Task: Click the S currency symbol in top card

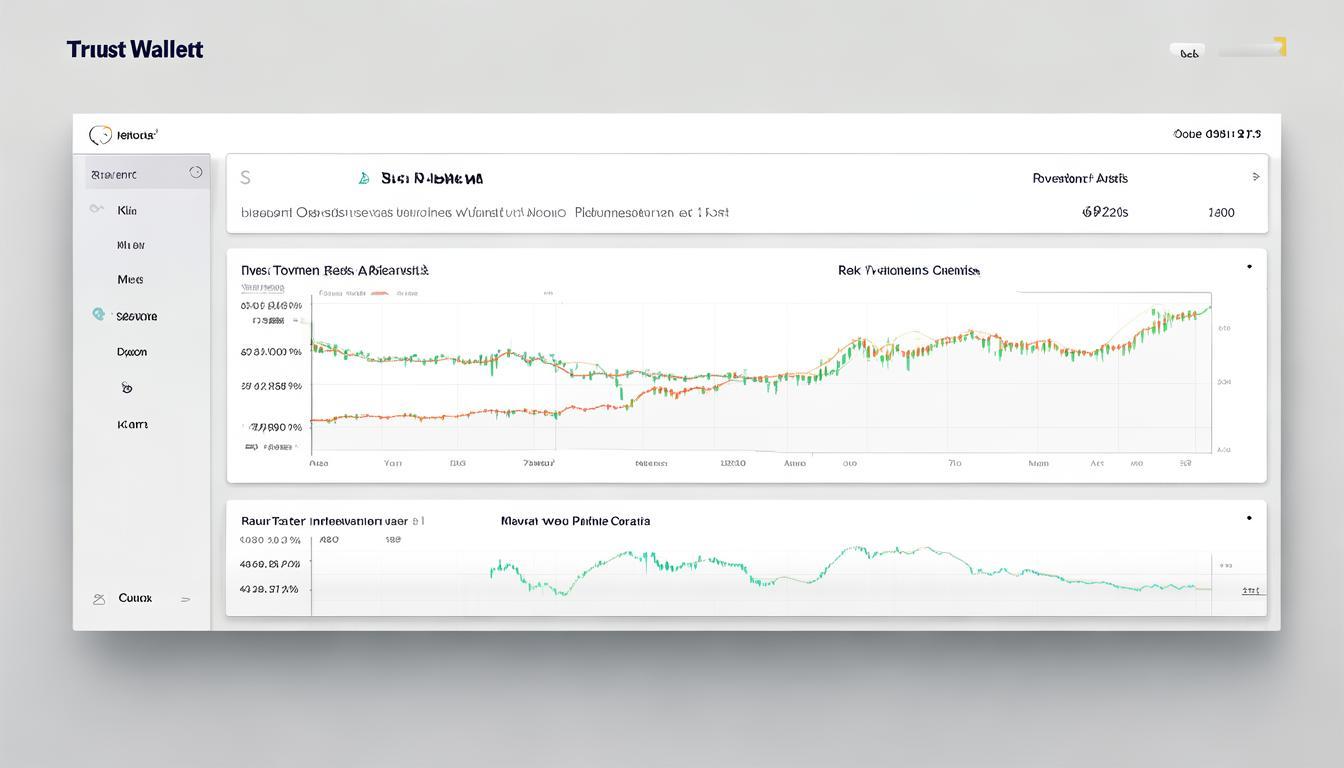Action: pyautogui.click(x=245, y=178)
